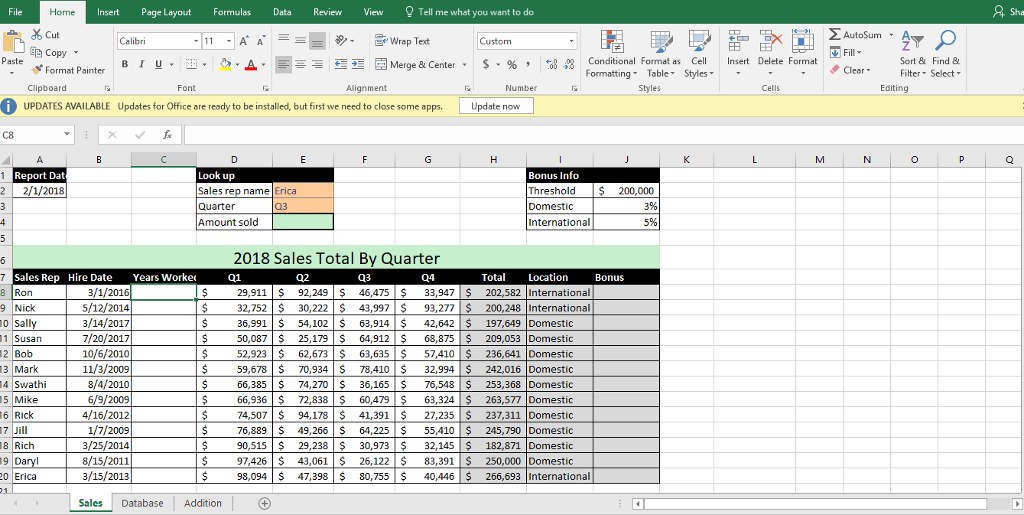
Task: Toggle Wrap Text on
Action: [x=401, y=41]
